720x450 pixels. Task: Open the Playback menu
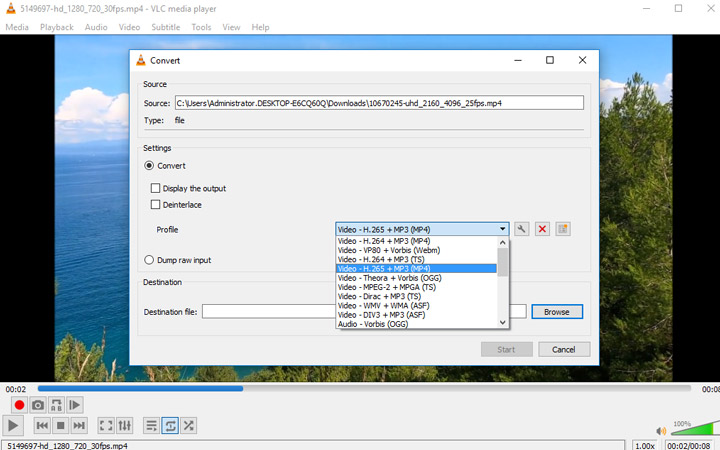point(57,27)
